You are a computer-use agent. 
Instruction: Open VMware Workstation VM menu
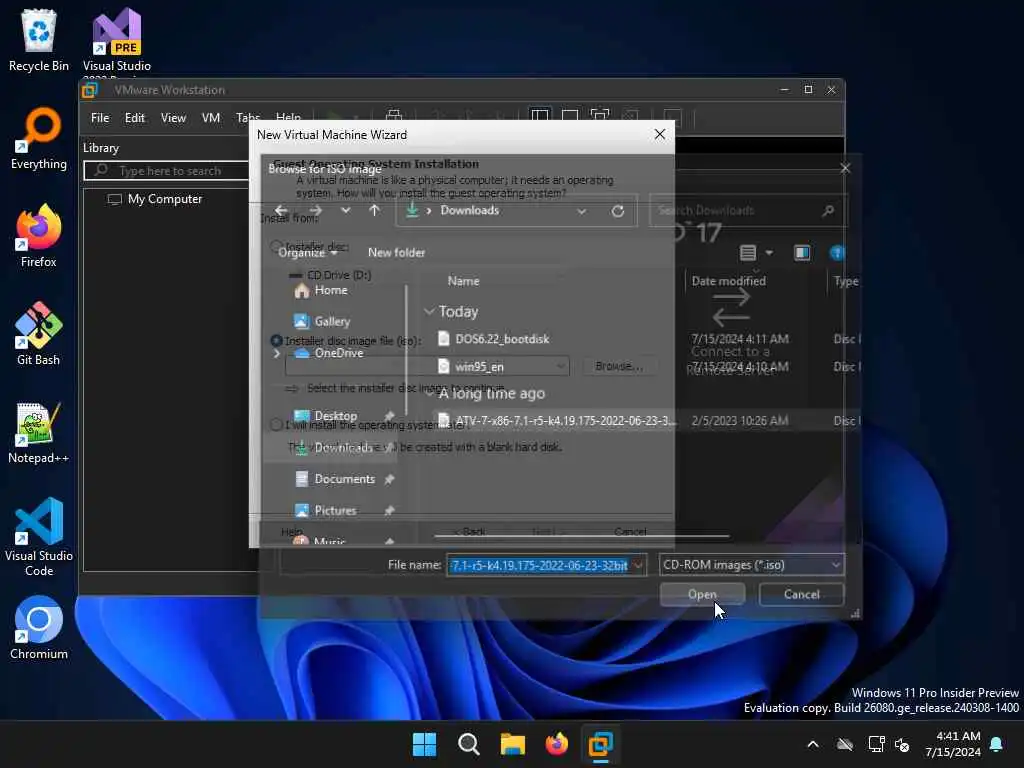[210, 118]
